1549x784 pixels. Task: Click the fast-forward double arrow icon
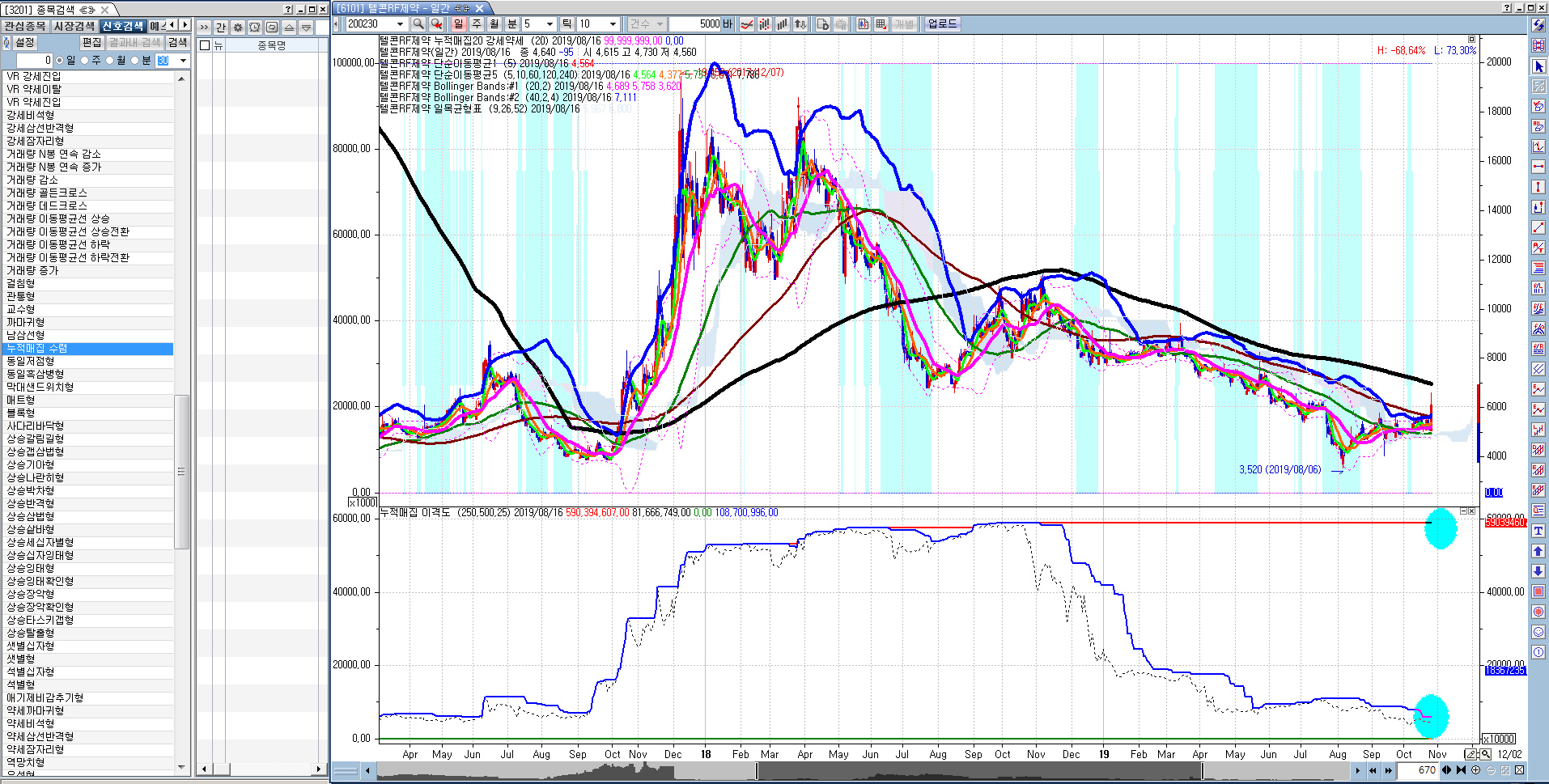point(1389,770)
